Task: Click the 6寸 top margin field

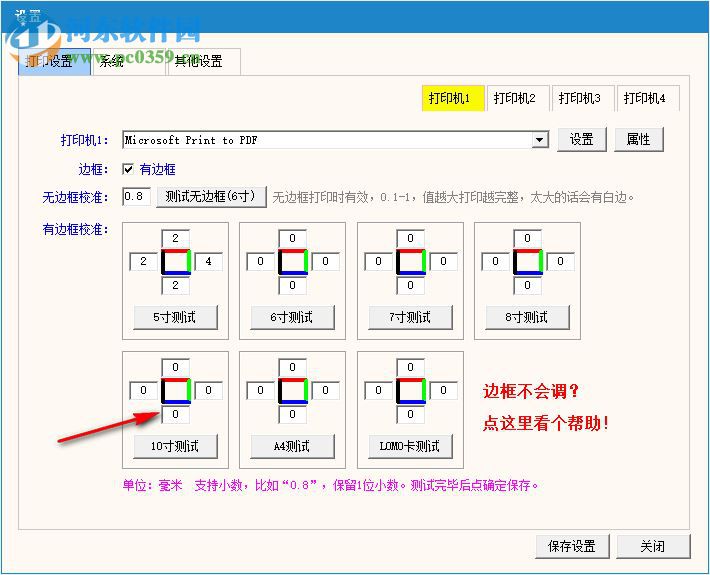Action: tap(292, 238)
